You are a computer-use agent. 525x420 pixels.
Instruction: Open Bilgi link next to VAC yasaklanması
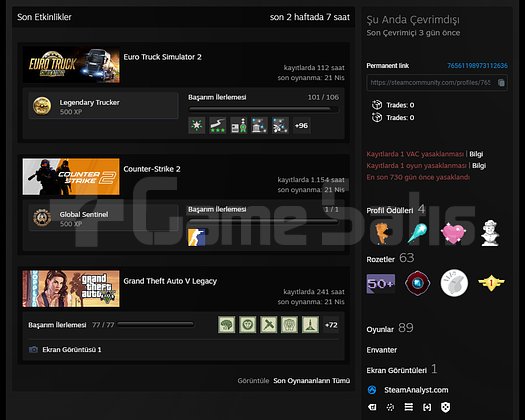[476, 154]
